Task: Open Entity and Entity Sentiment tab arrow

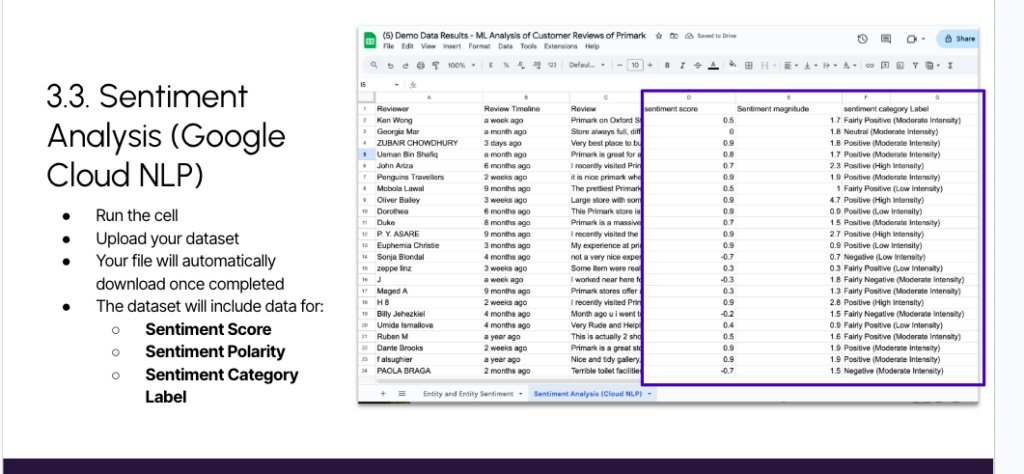Action: tap(520, 394)
